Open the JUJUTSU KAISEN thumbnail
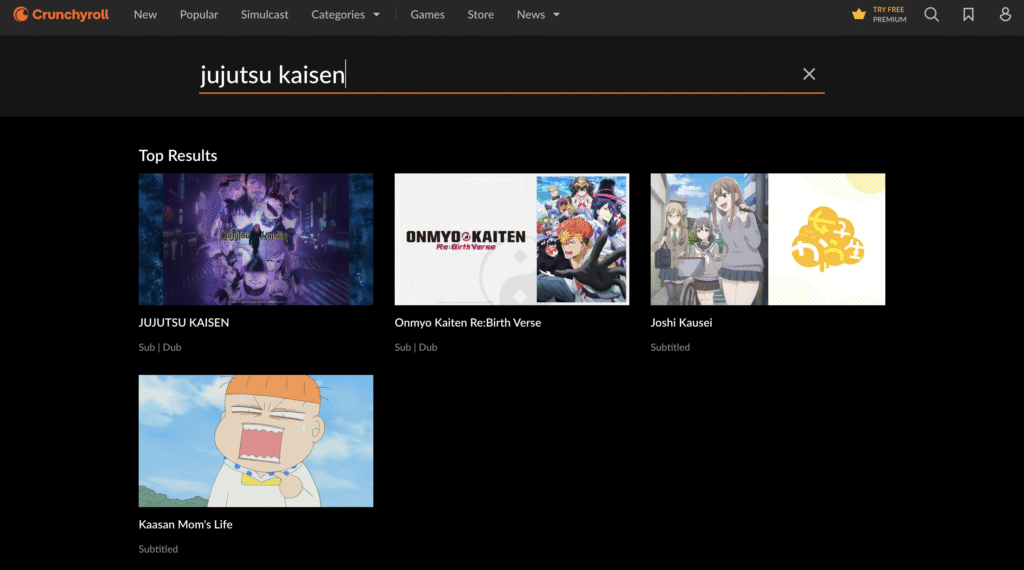The image size is (1024, 570). pyautogui.click(x=256, y=239)
